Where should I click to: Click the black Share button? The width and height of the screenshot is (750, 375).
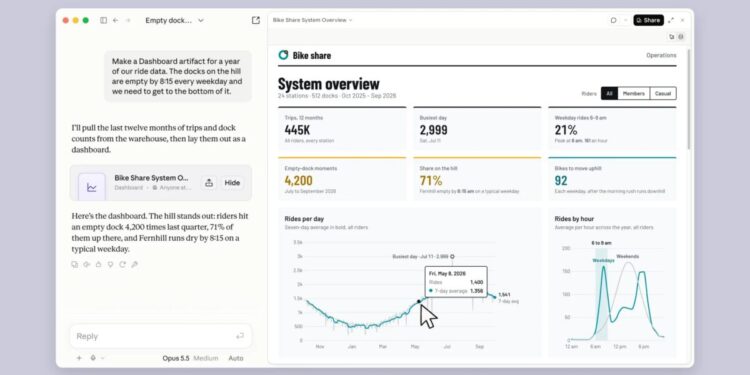(x=649, y=20)
